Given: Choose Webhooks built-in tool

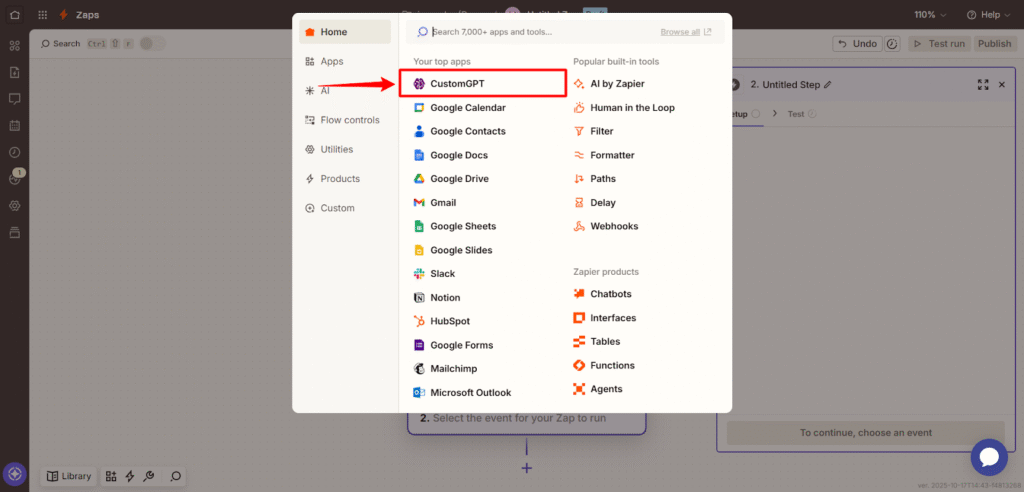Looking at the screenshot, I should (x=605, y=226).
